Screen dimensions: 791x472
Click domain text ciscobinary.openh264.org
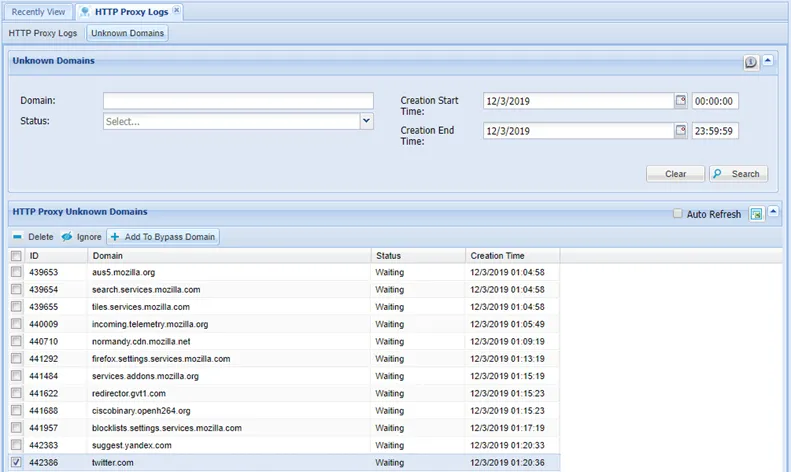tap(141, 410)
